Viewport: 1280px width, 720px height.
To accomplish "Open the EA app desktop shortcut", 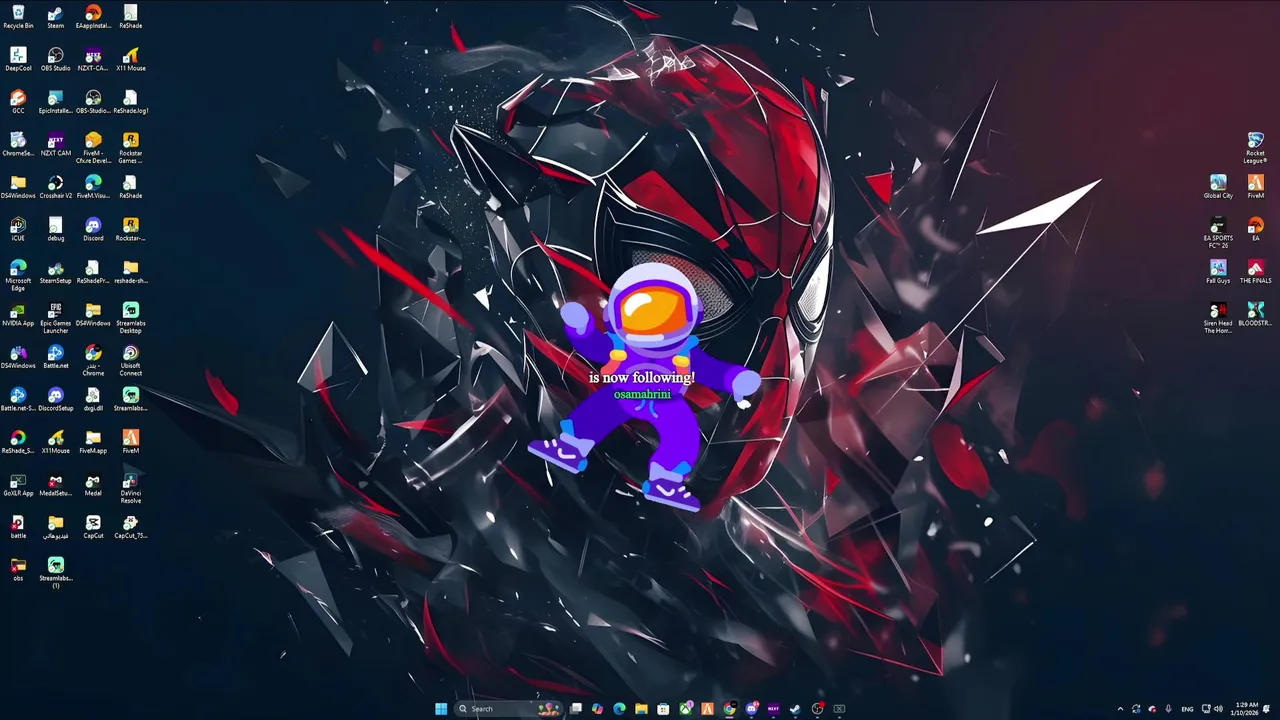I will [x=1255, y=229].
